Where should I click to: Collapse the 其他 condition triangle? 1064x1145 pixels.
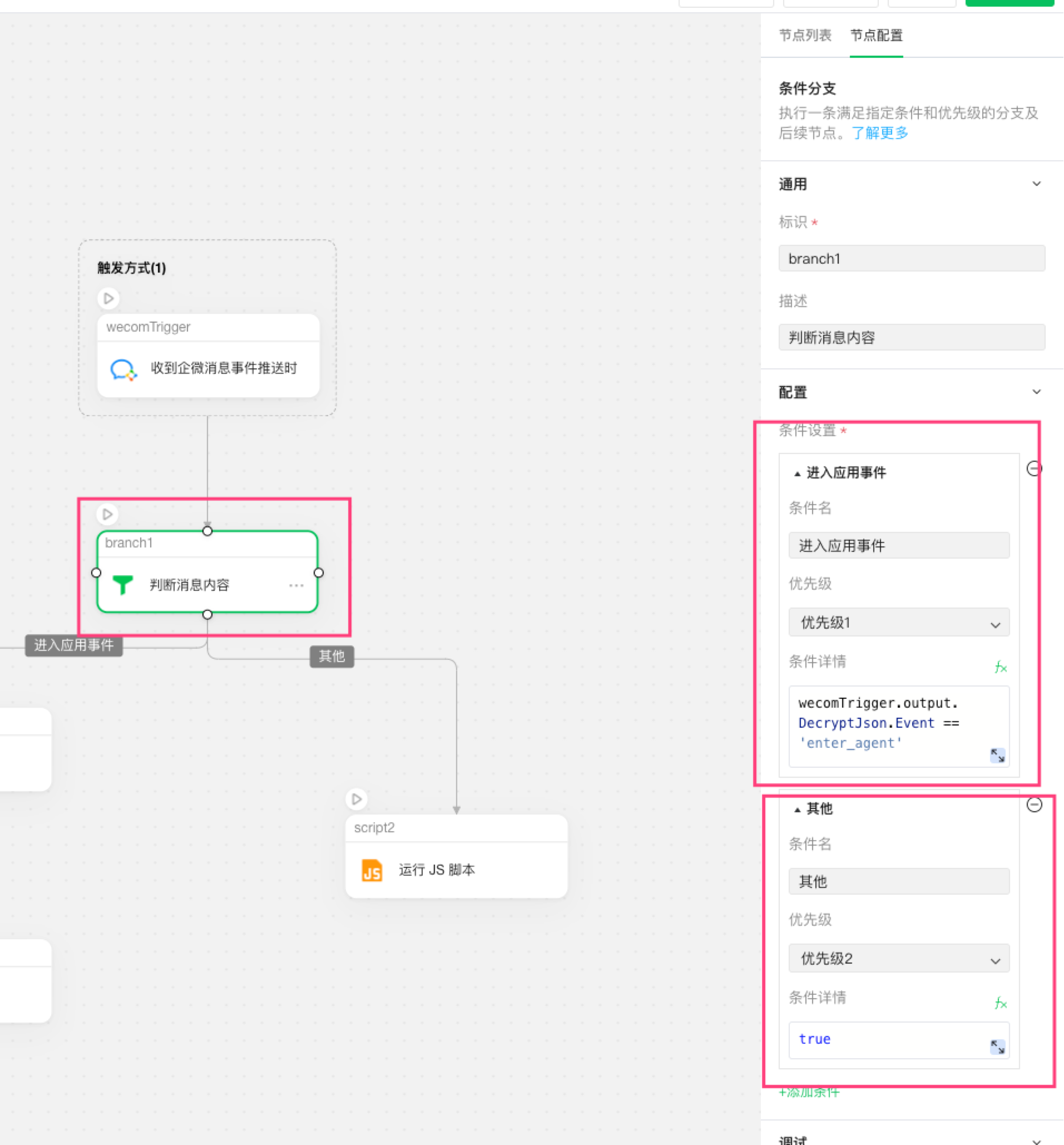tap(798, 810)
